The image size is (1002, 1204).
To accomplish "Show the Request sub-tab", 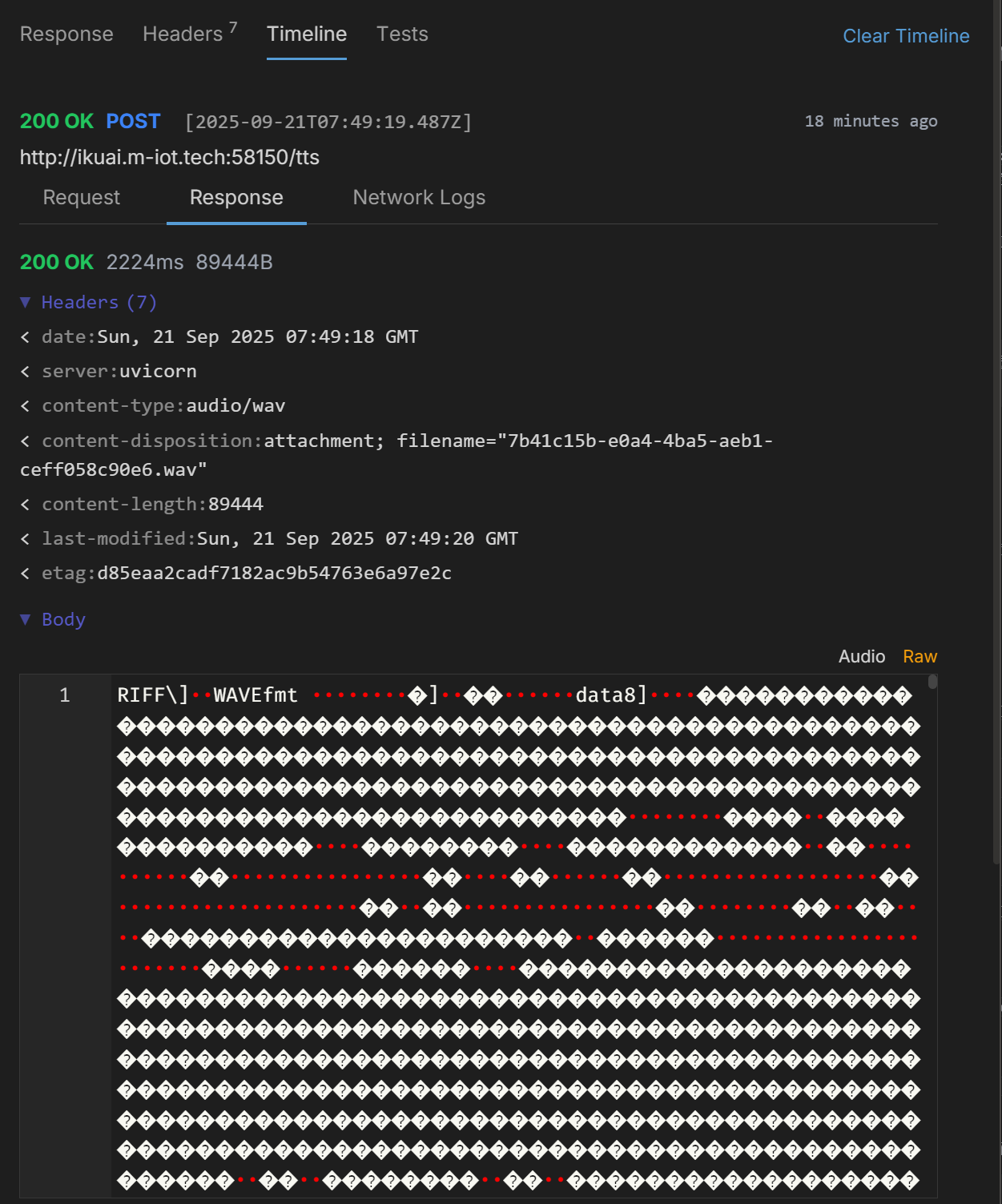I will coord(82,198).
